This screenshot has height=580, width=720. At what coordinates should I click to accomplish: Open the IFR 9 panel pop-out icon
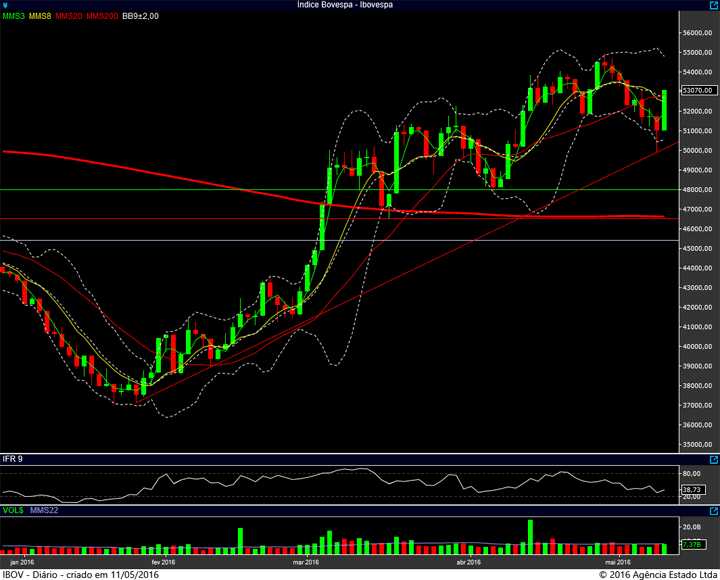(x=714, y=459)
